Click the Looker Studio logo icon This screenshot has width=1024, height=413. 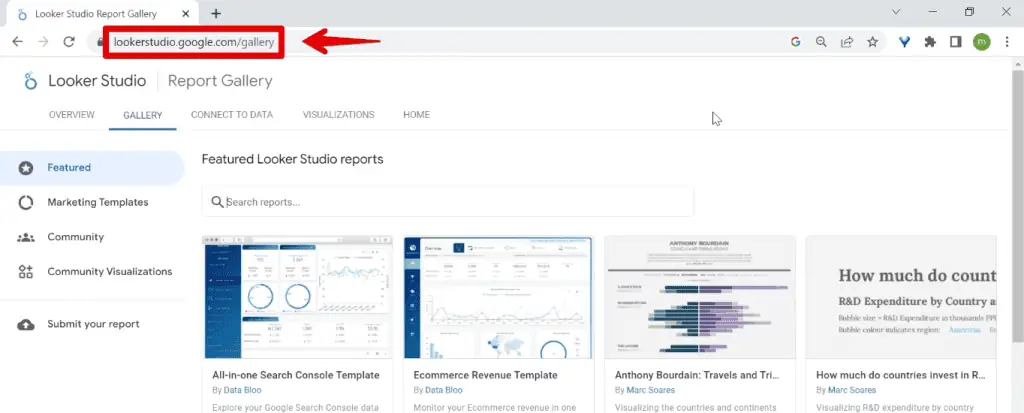tap(31, 81)
